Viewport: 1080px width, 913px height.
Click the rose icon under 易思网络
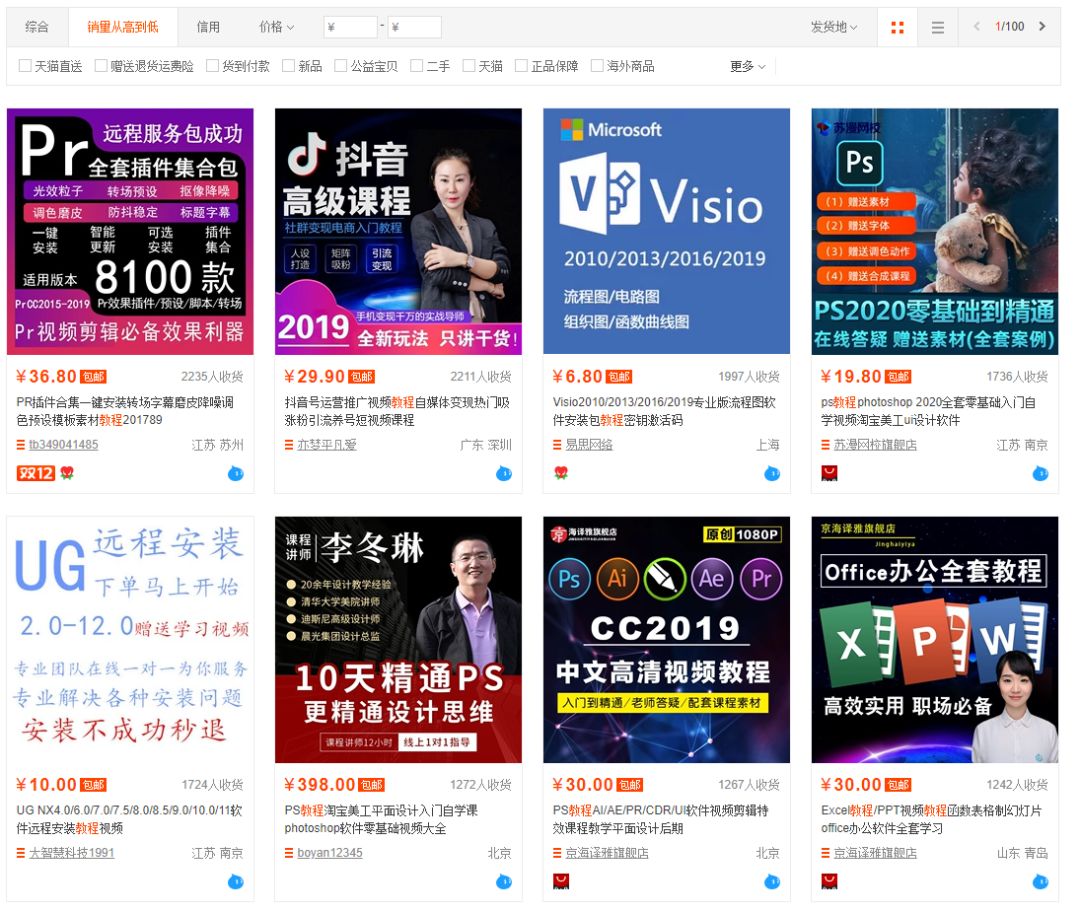561,473
